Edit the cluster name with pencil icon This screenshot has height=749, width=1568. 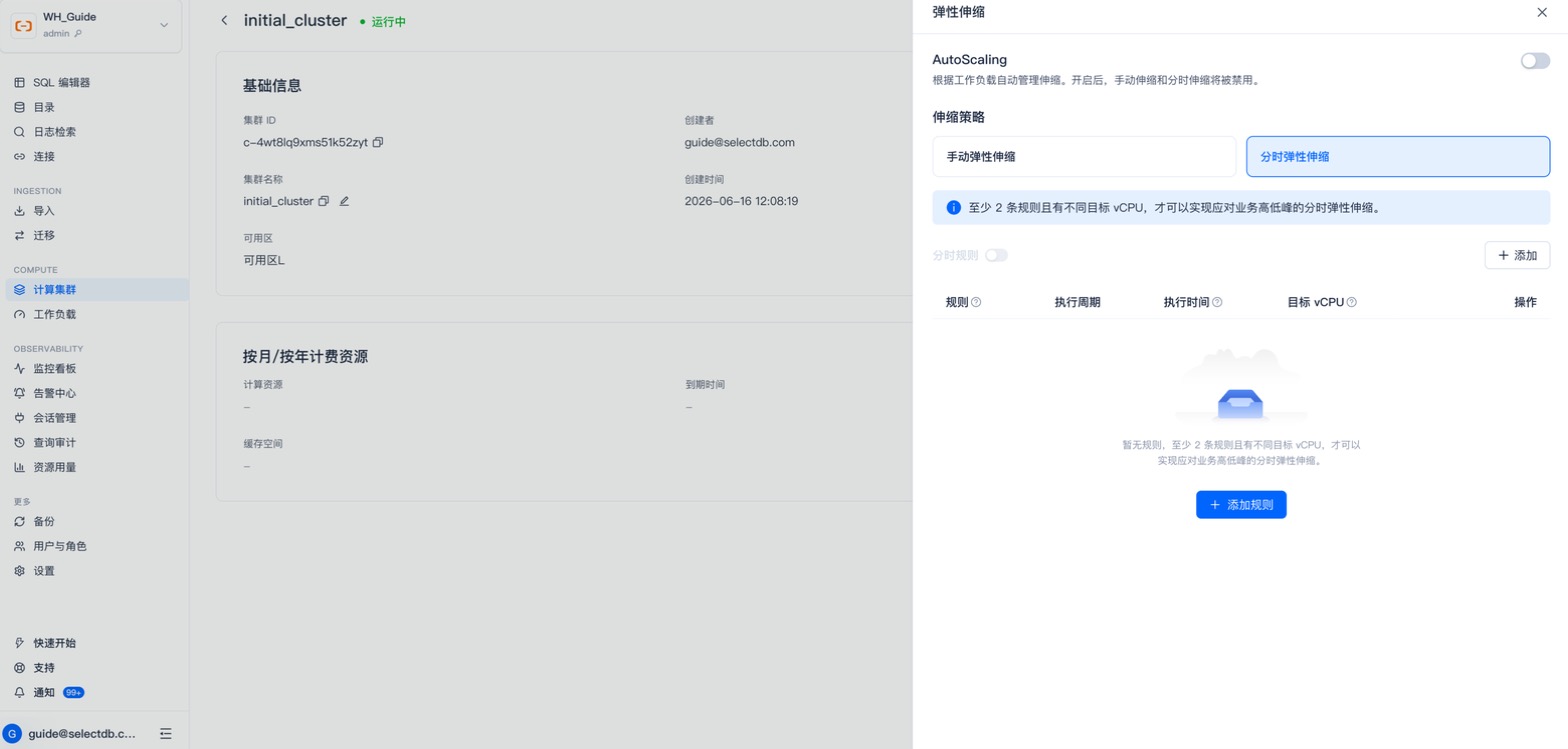[x=344, y=201]
